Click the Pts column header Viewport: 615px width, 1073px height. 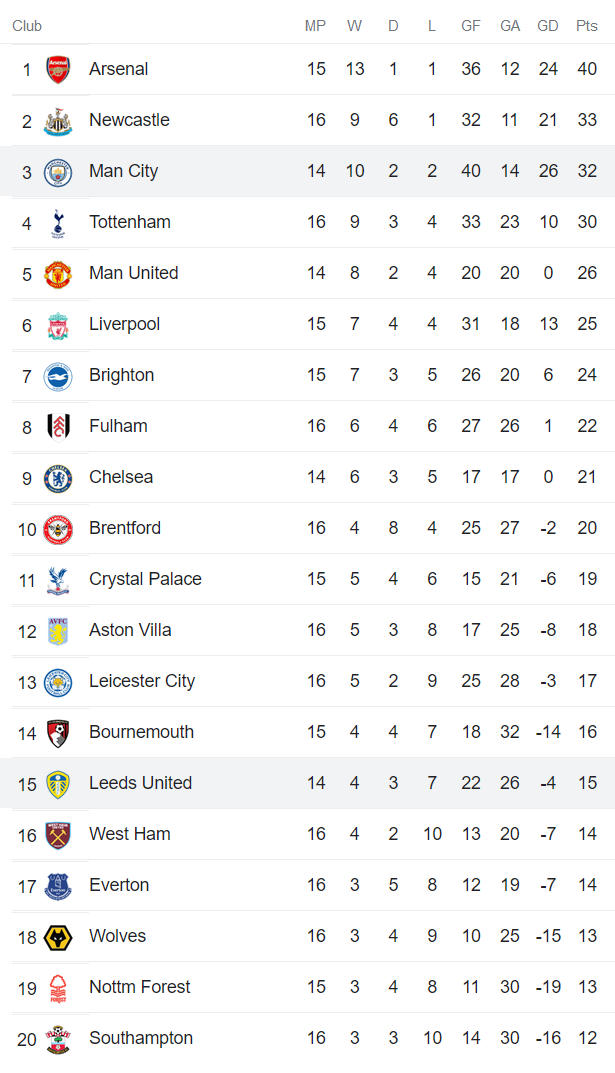click(x=586, y=26)
